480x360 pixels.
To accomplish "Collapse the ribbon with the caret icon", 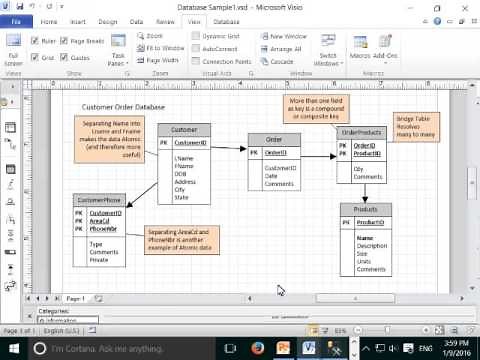I will pyautogui.click(x=425, y=22).
